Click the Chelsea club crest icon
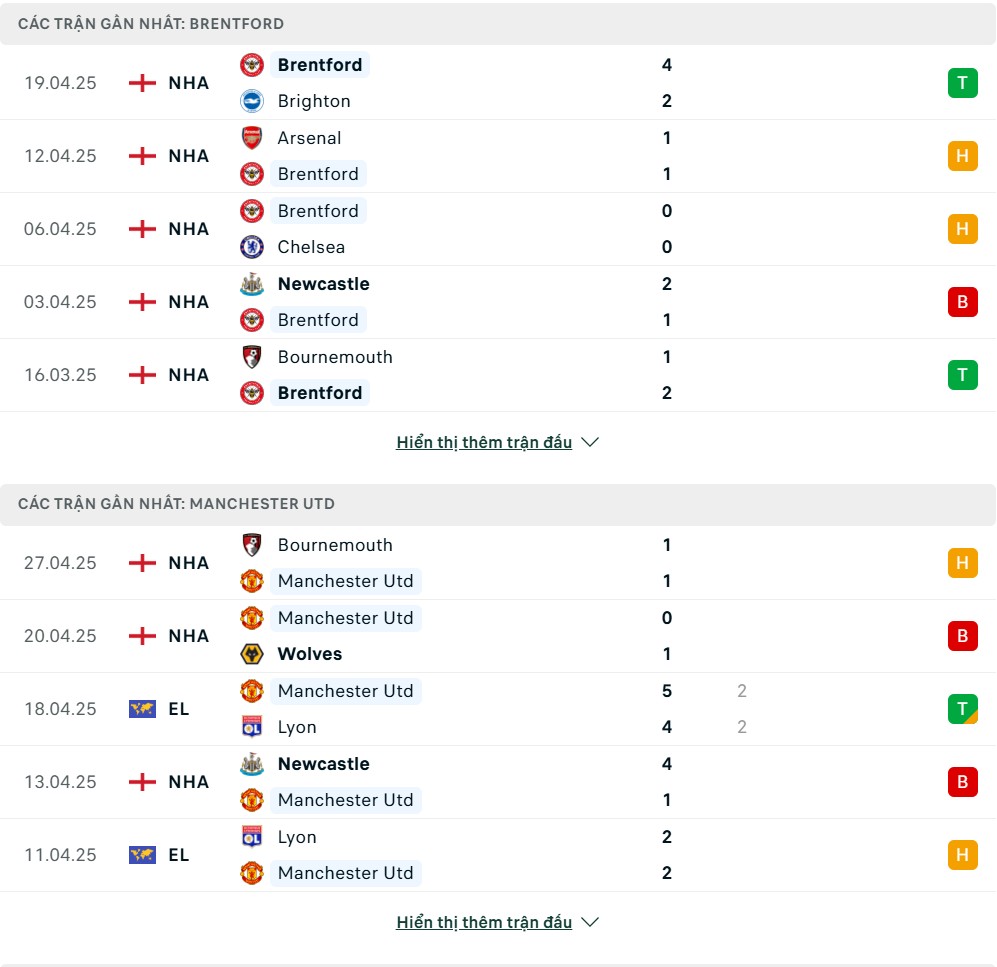This screenshot has height=967, width=997. point(252,247)
